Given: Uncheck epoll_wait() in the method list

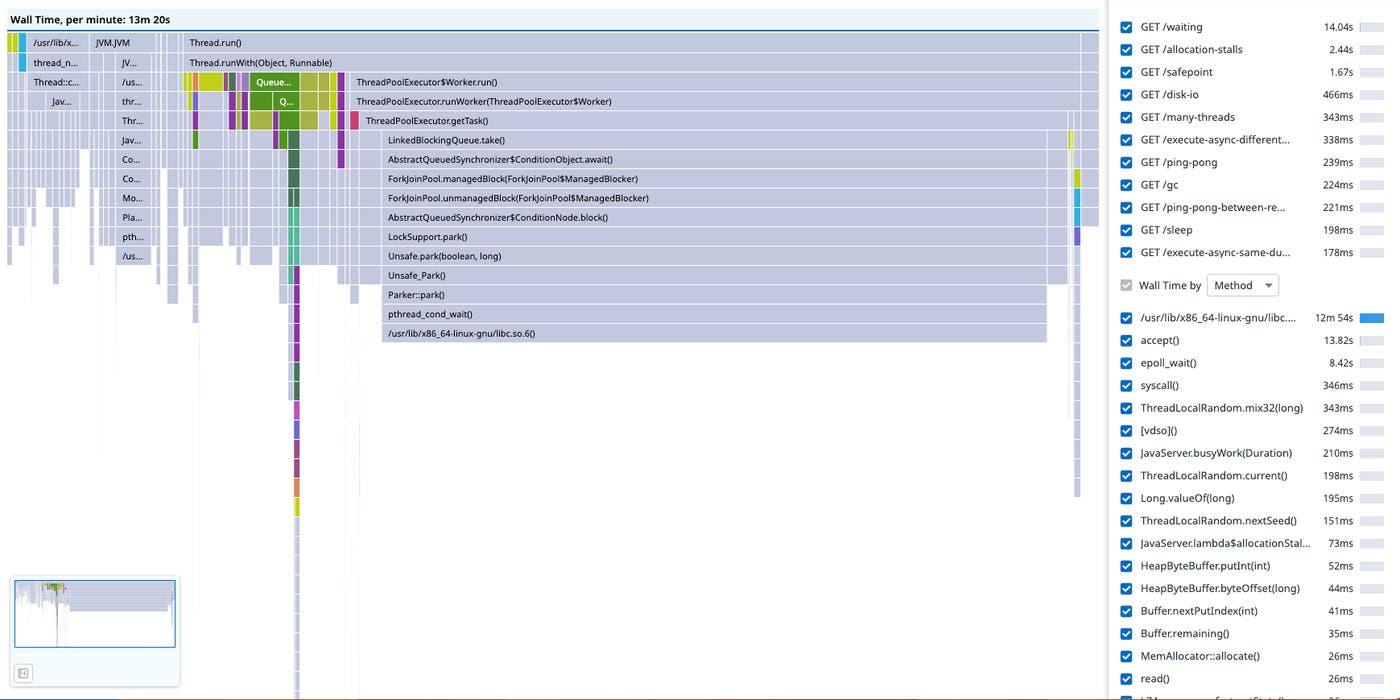Looking at the screenshot, I should tap(1126, 363).
